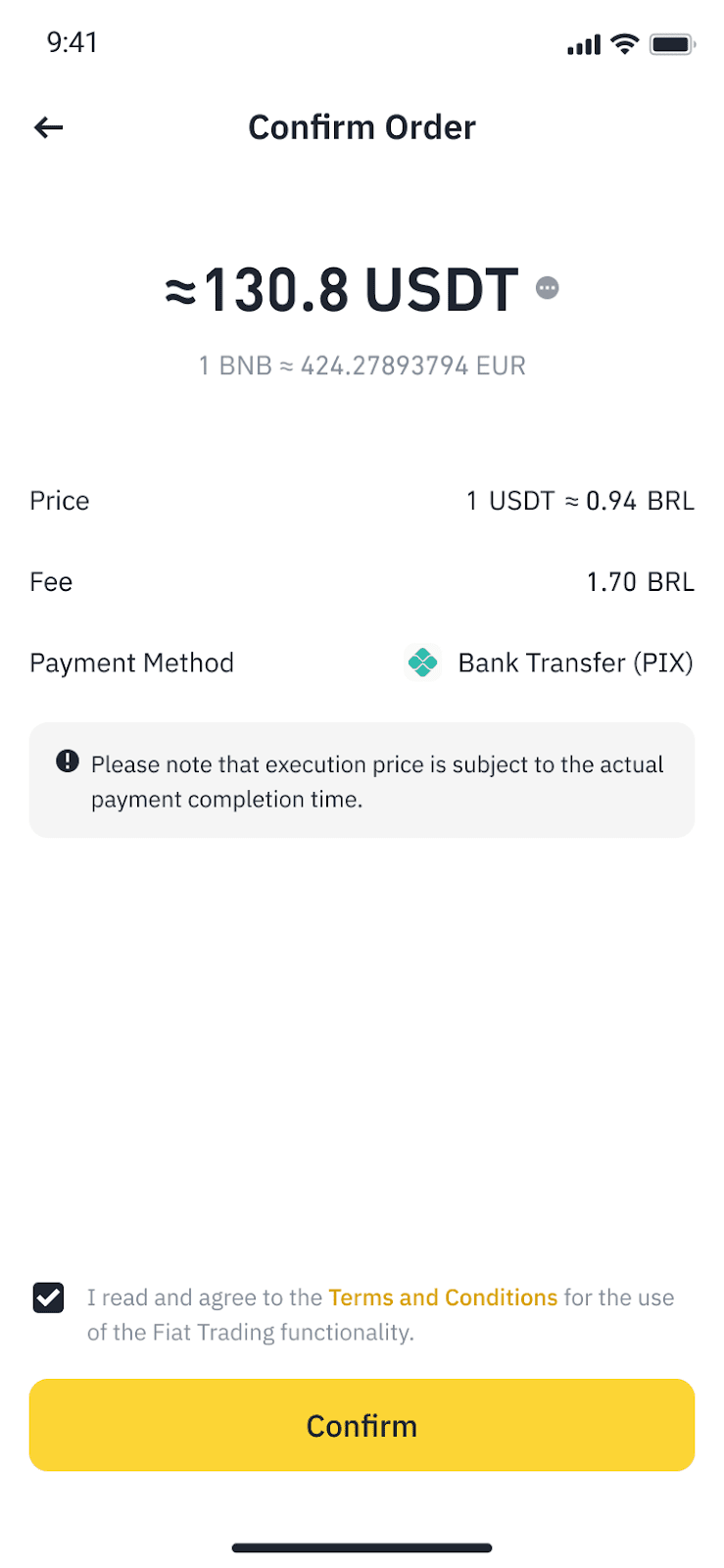Tap the exclamation warning icon in notice

[x=67, y=761]
